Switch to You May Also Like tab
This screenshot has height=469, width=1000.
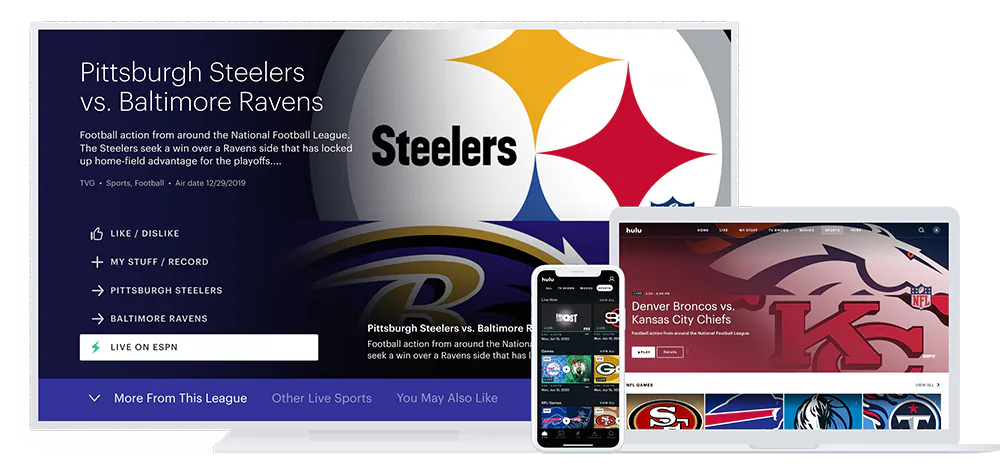(x=447, y=398)
